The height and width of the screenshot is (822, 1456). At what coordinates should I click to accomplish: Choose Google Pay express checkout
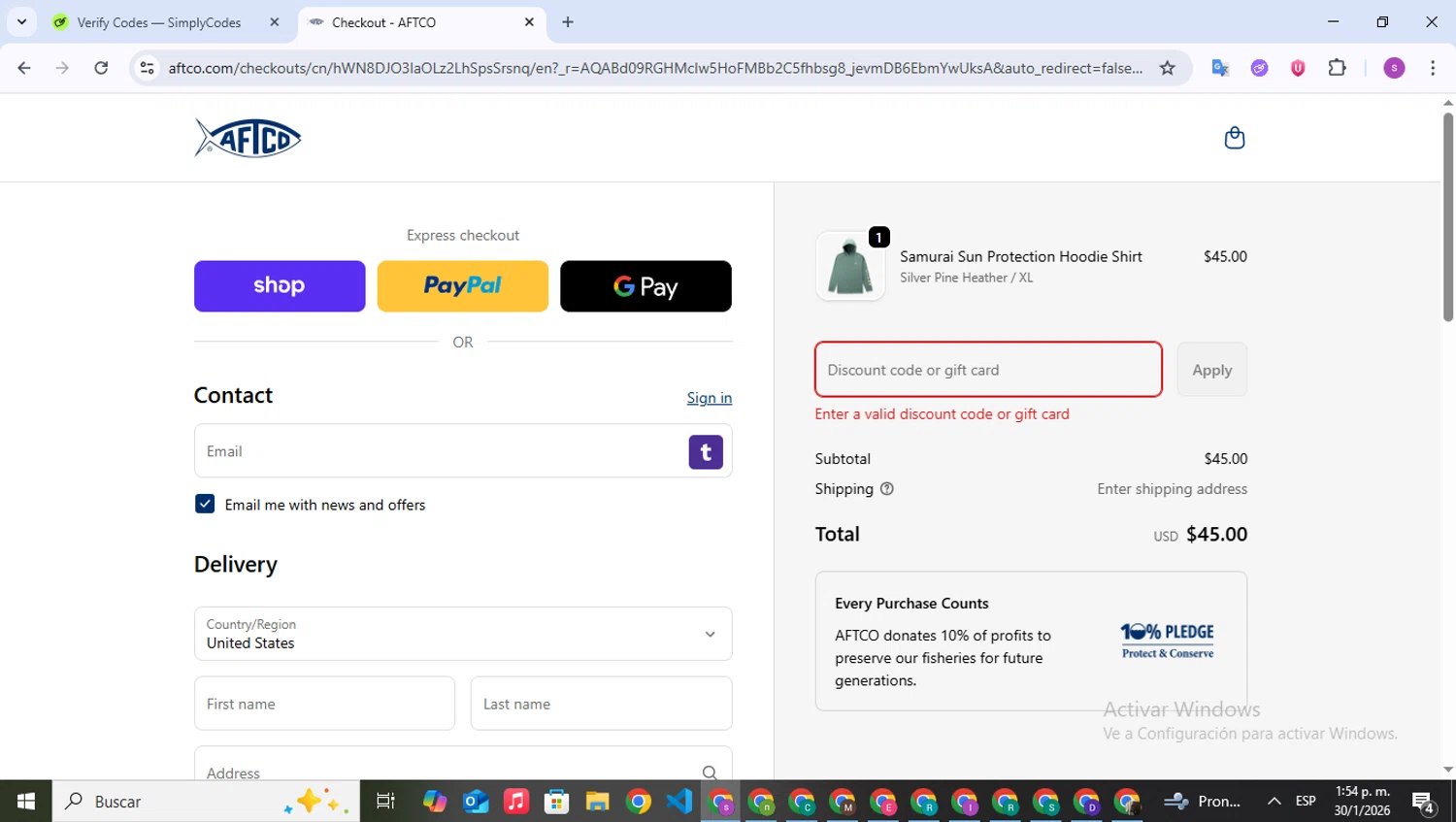tap(645, 286)
